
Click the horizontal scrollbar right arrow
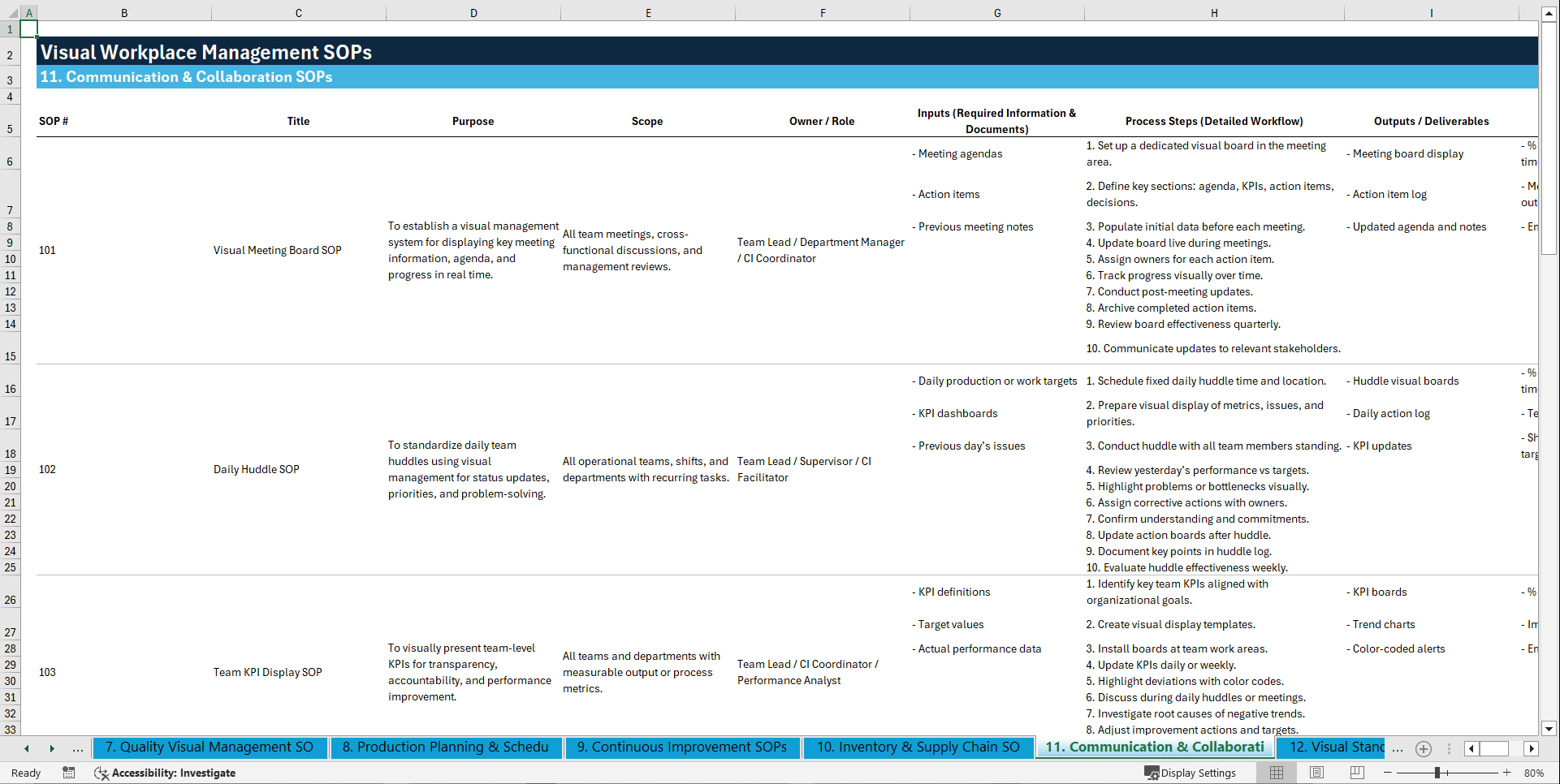pos(1531,748)
